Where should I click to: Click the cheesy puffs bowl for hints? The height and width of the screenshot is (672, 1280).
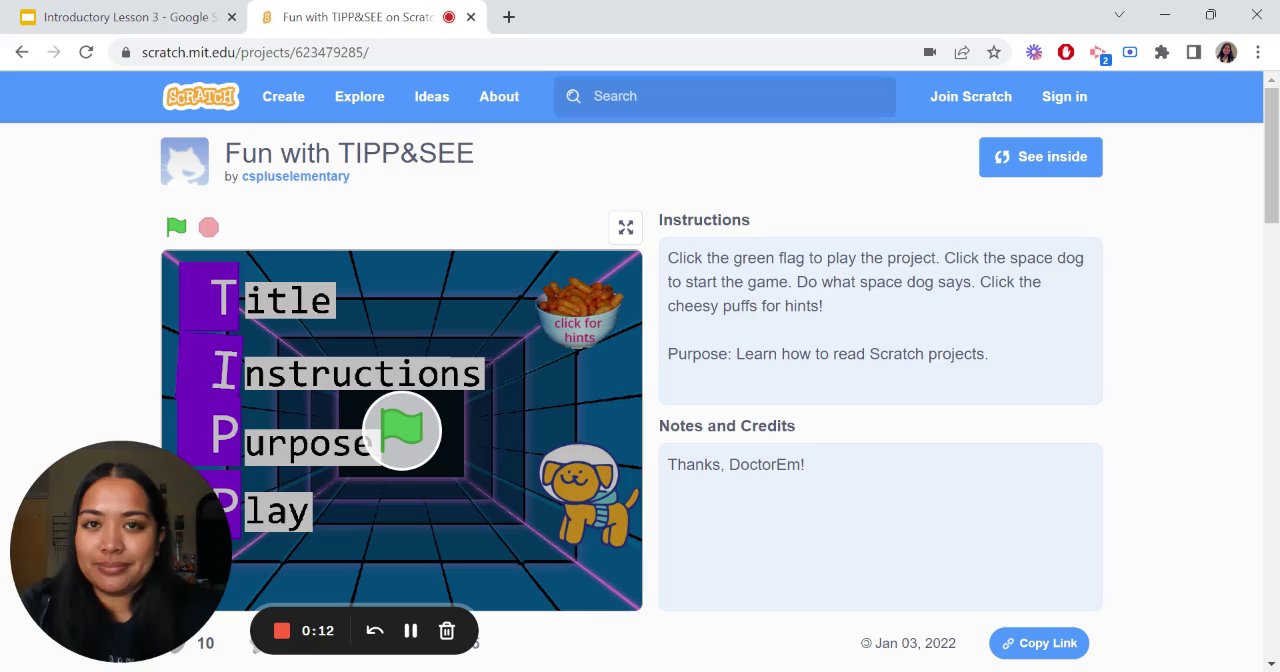point(580,311)
